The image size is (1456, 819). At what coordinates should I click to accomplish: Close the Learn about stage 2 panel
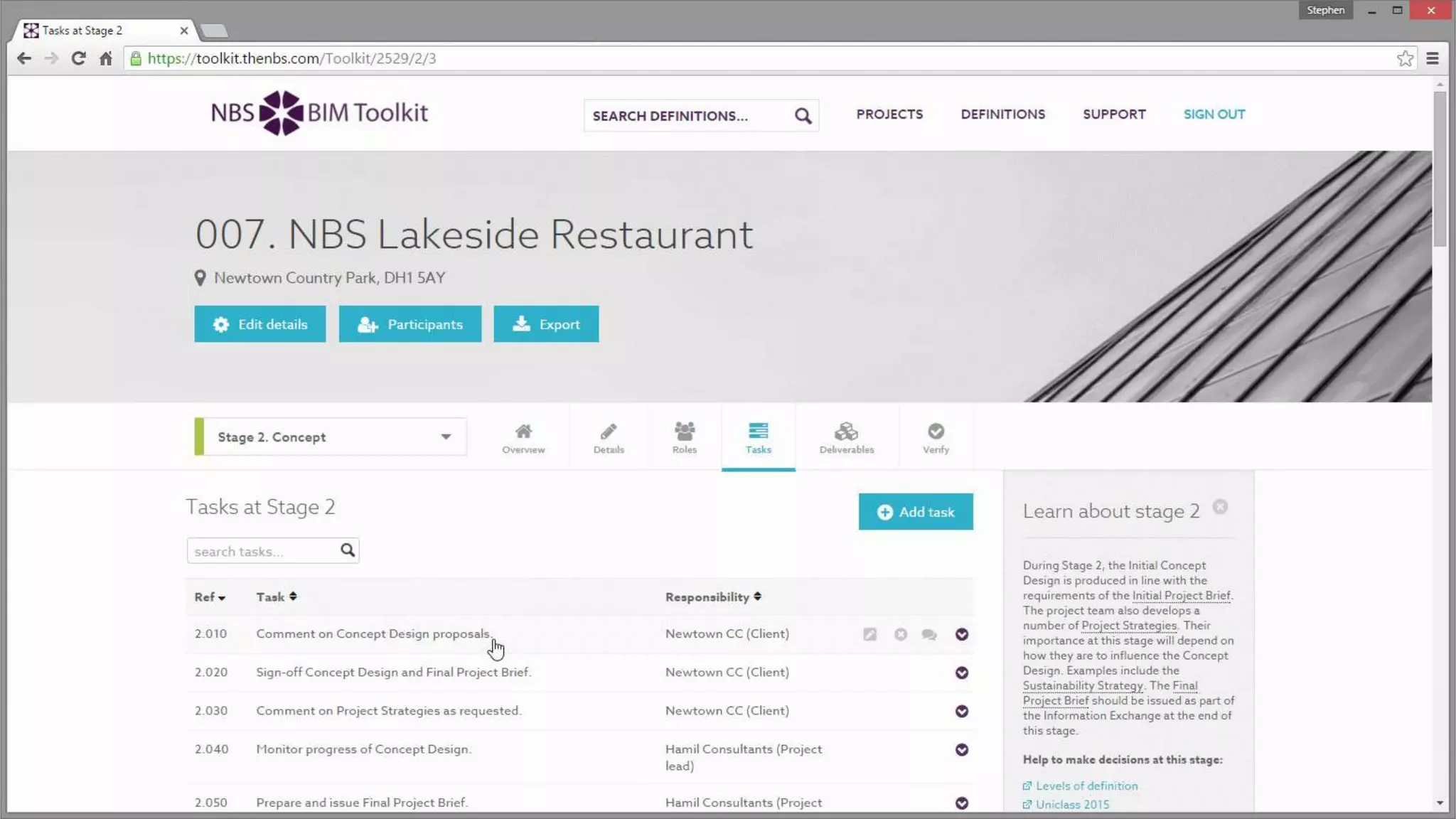(x=1220, y=507)
